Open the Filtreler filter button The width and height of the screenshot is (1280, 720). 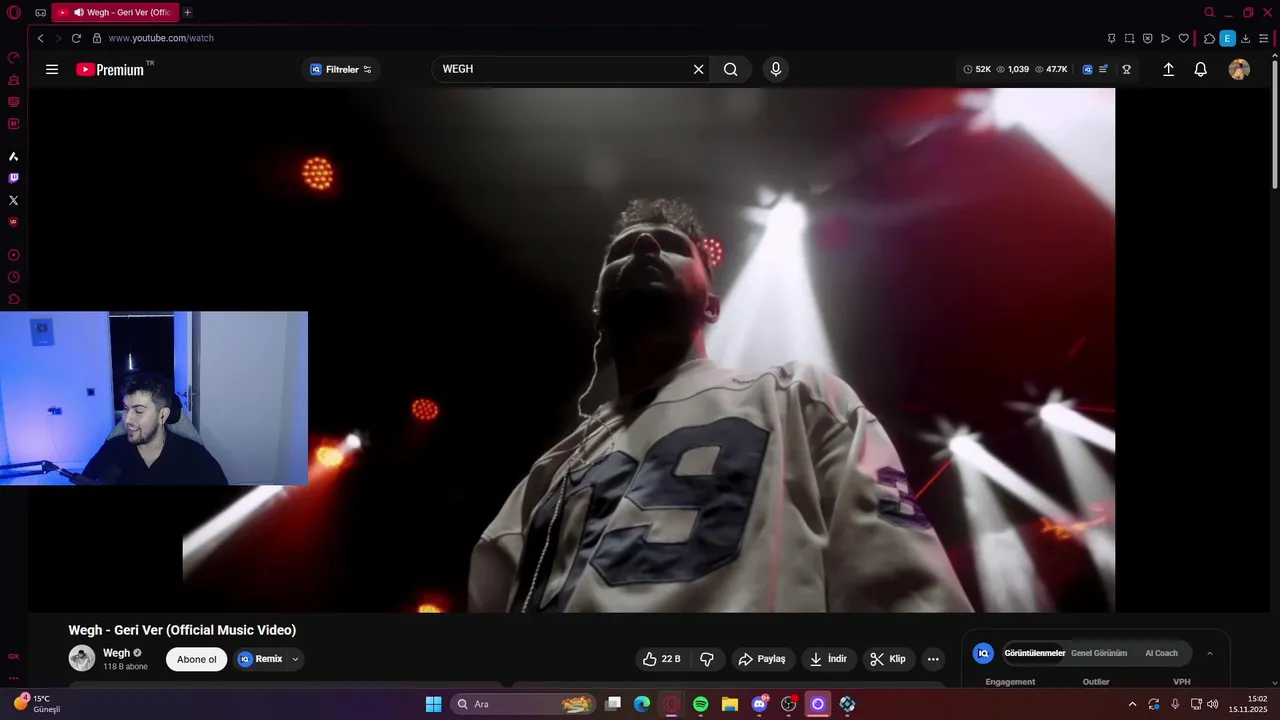point(341,69)
